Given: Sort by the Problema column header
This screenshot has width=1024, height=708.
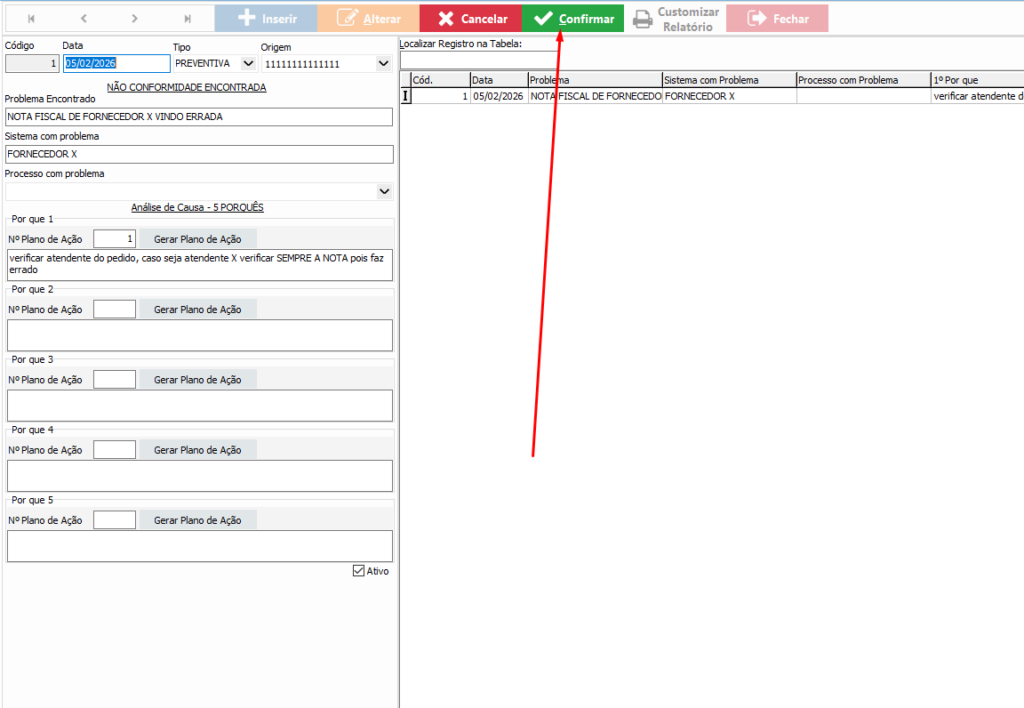Looking at the screenshot, I should pos(594,80).
